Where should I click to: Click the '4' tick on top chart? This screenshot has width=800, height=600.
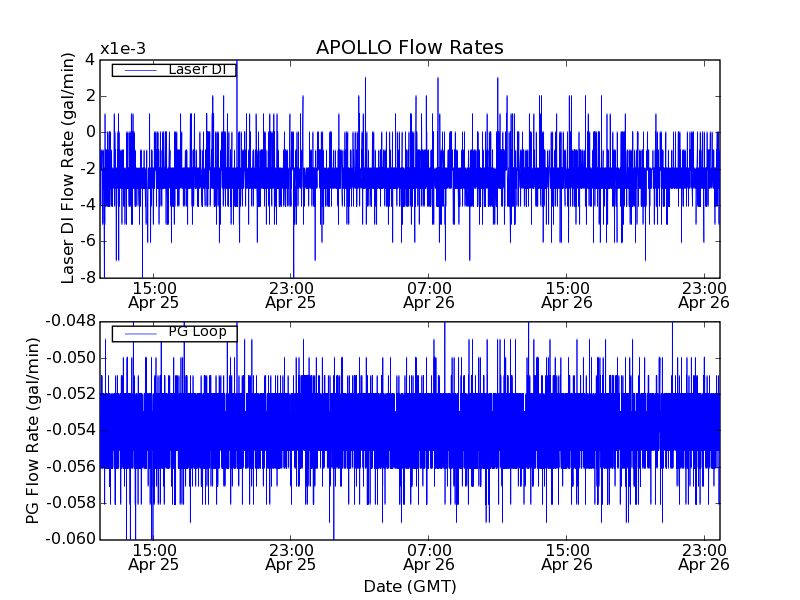point(90,60)
